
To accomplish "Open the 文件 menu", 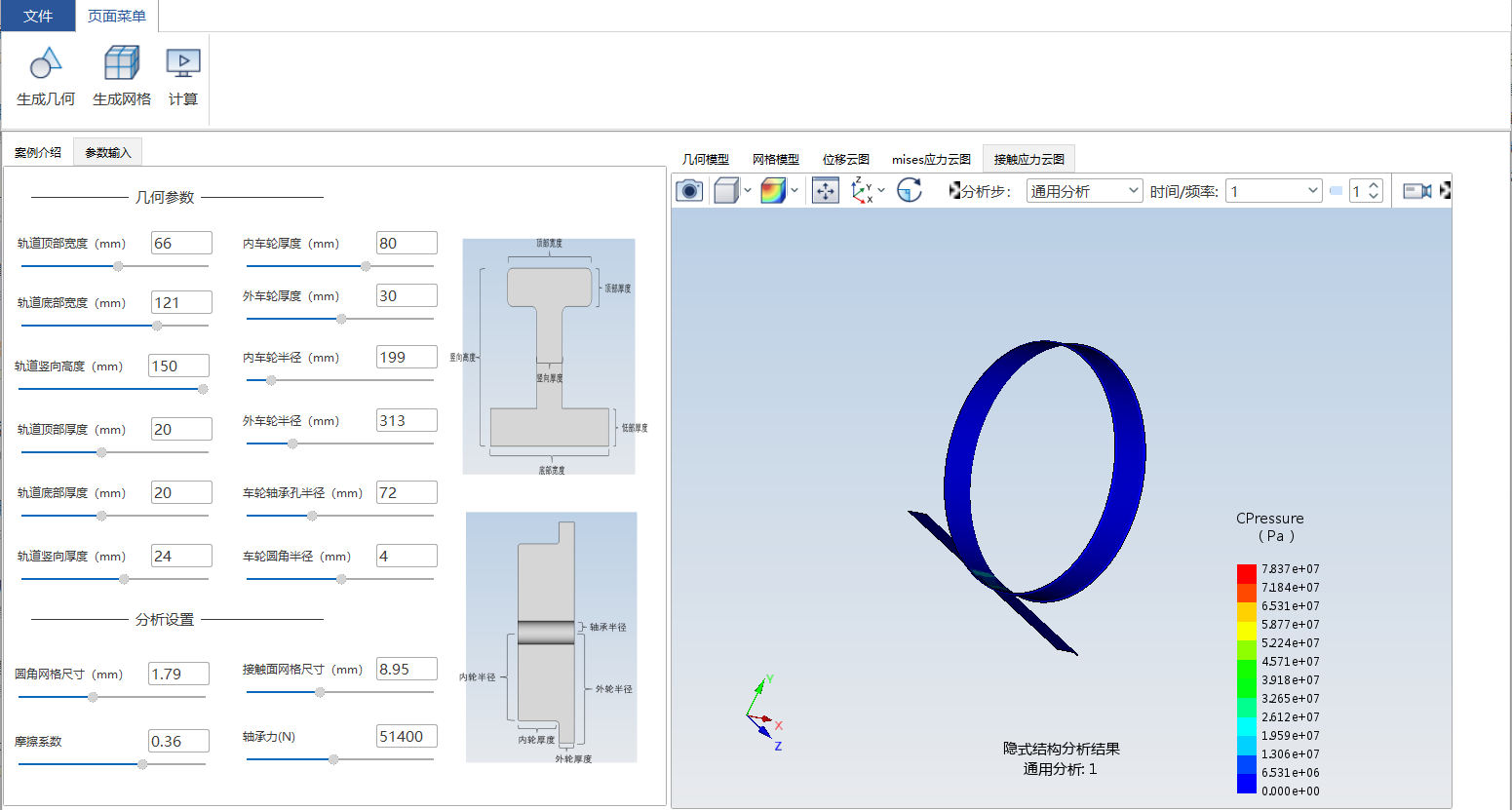I will click(38, 16).
